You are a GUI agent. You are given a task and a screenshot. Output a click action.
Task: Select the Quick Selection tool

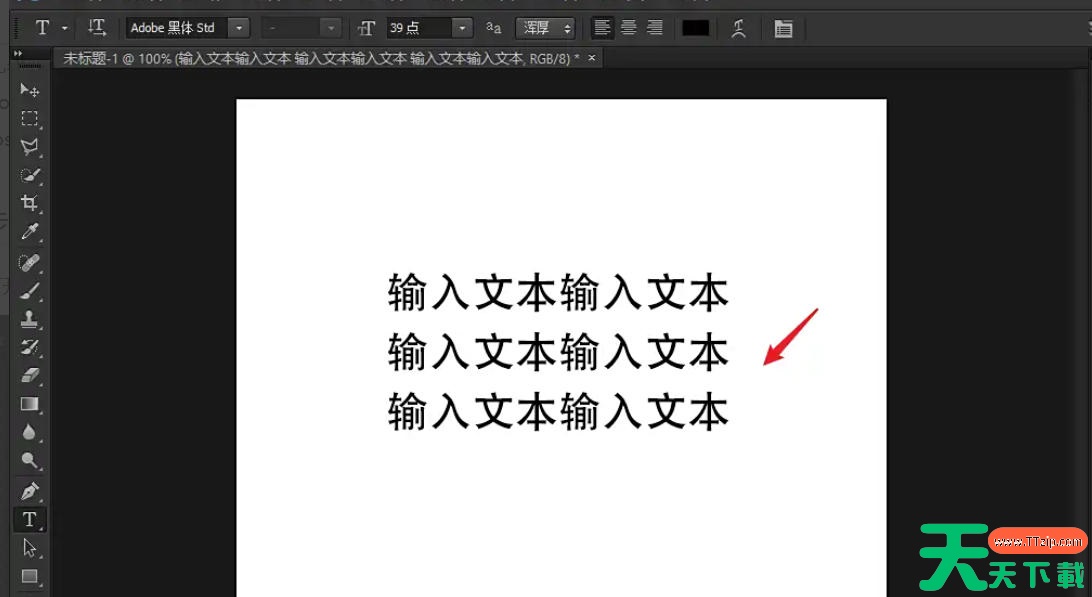29,176
